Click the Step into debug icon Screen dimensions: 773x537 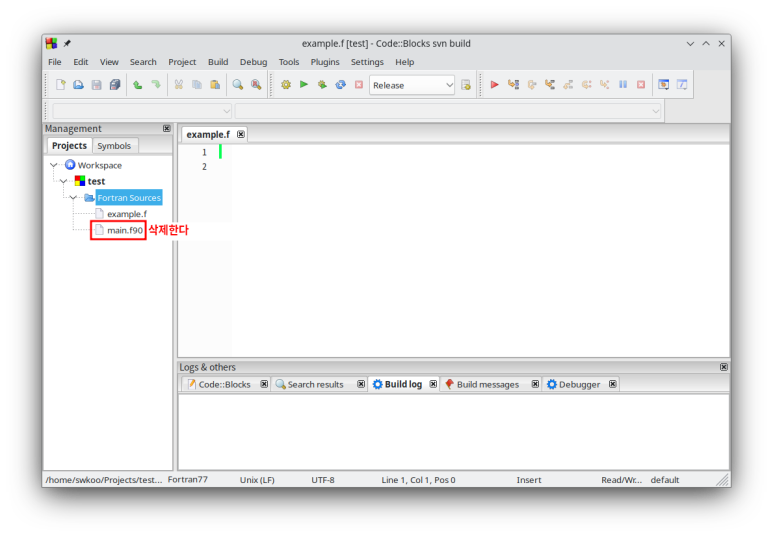(x=550, y=85)
